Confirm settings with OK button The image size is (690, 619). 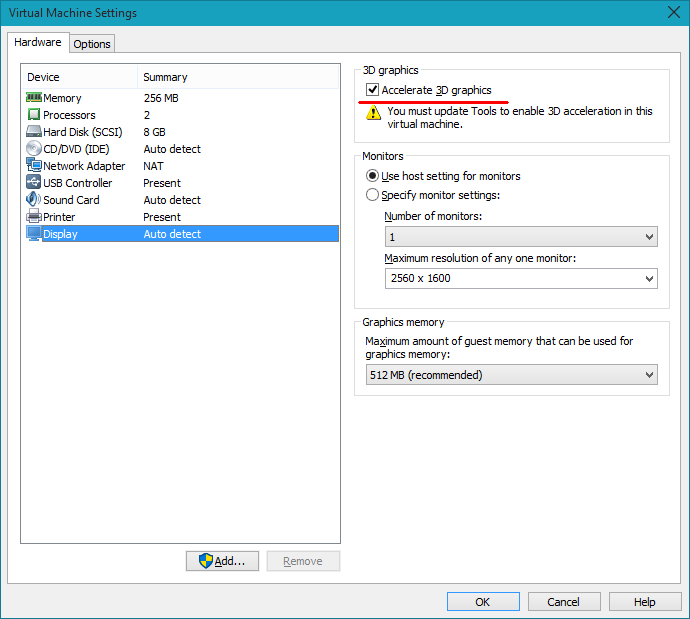point(483,601)
